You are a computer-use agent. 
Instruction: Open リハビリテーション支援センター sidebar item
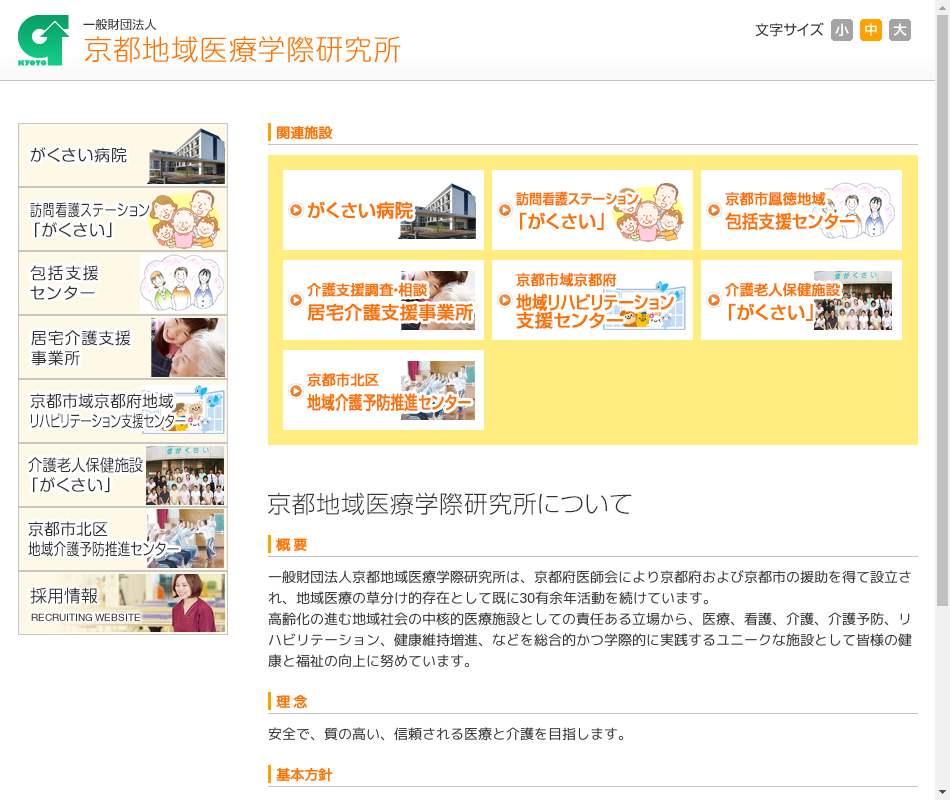(123, 411)
